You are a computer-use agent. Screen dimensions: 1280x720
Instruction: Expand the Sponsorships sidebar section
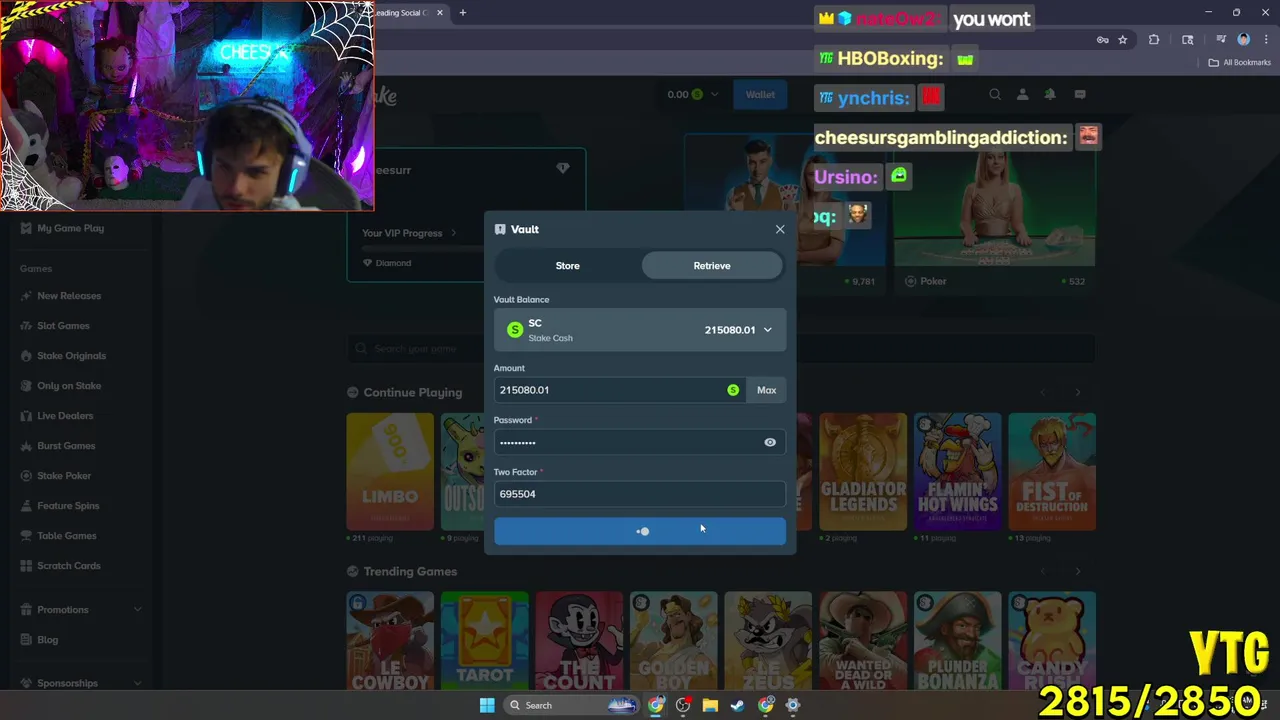click(x=80, y=683)
